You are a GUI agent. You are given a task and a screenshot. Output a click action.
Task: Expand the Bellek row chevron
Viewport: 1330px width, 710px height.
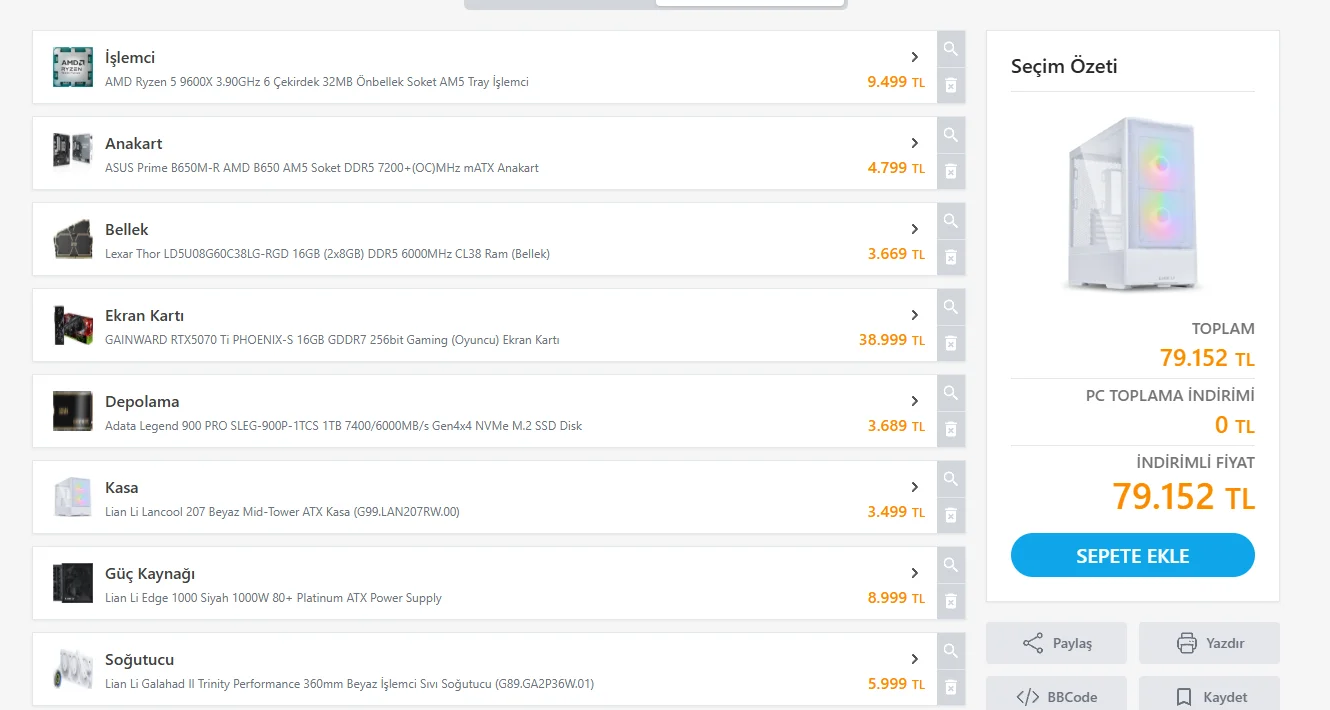point(915,229)
